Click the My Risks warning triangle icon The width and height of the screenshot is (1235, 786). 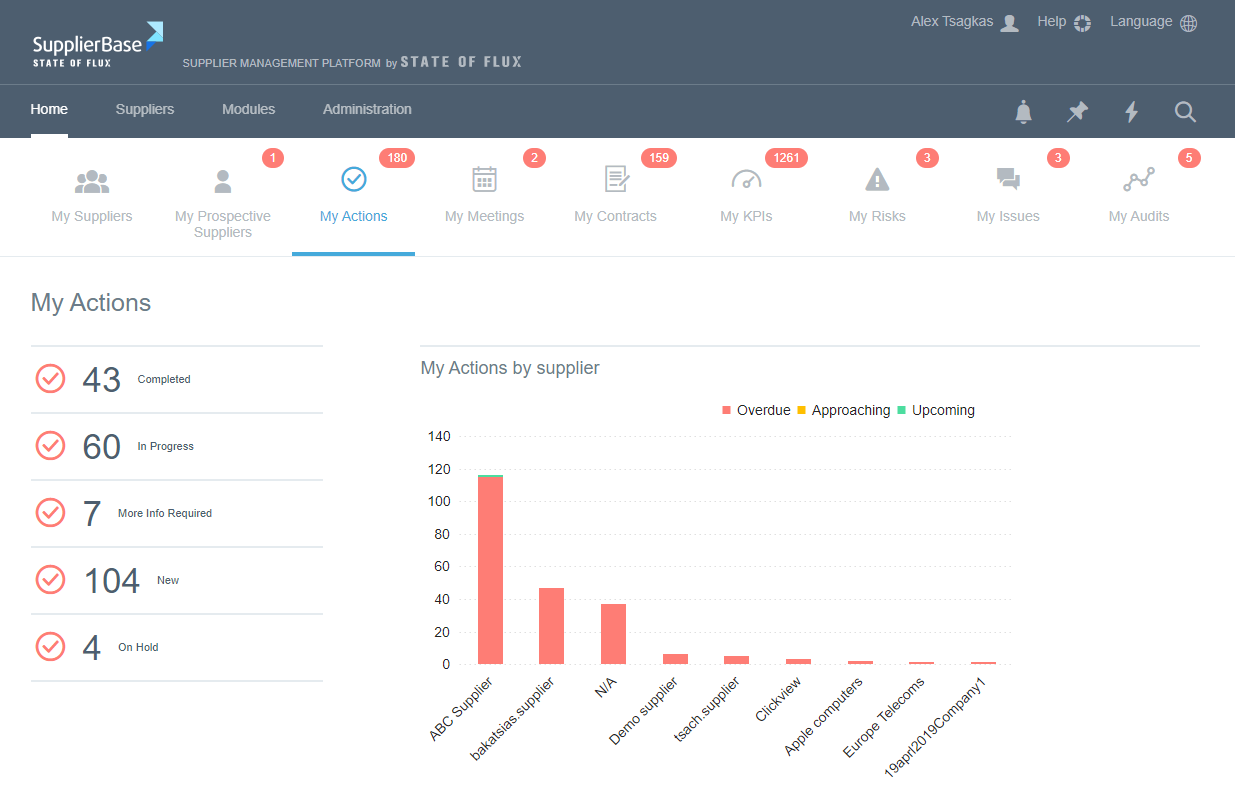877,180
